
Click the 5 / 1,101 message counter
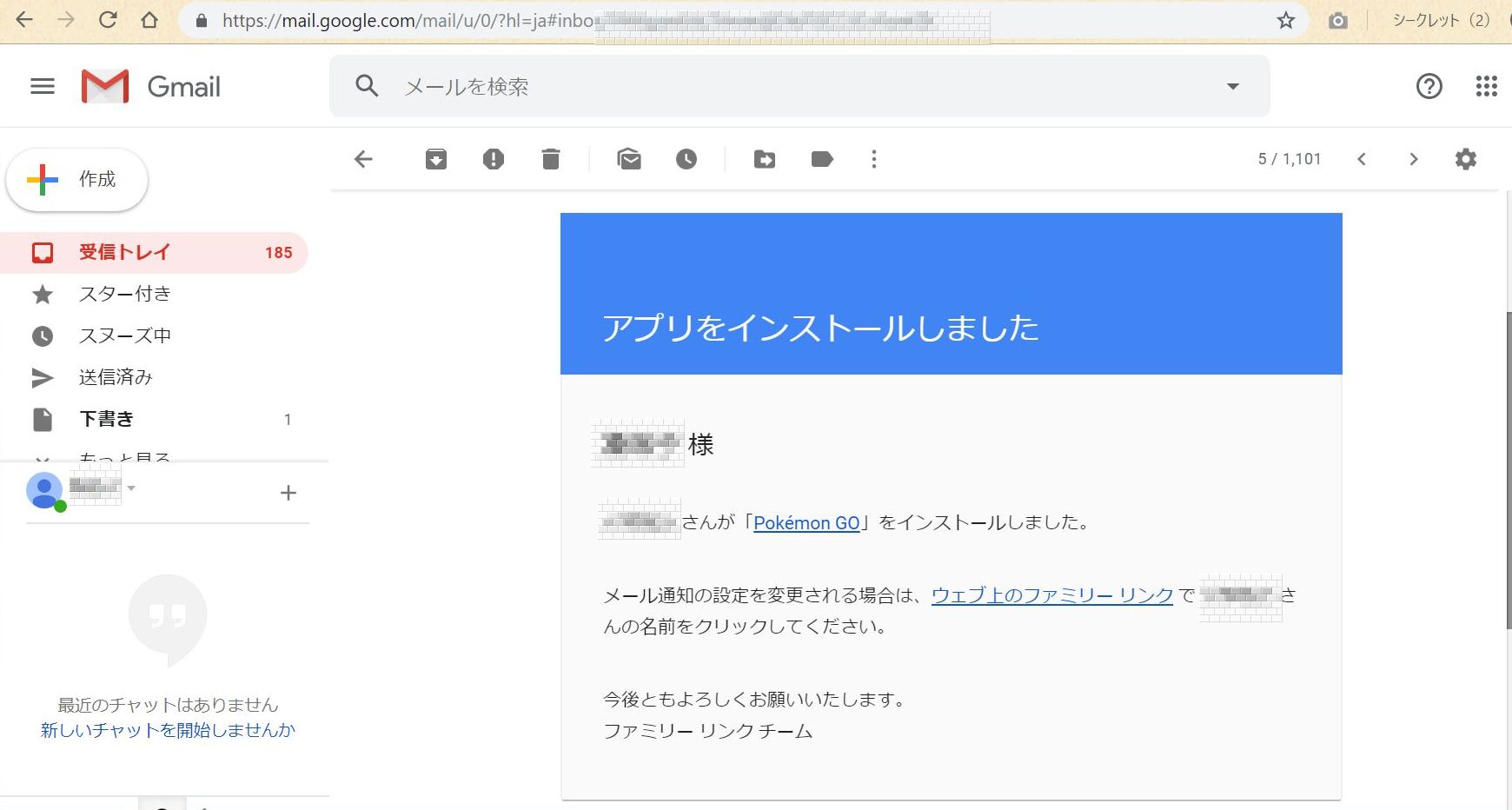tap(1290, 159)
